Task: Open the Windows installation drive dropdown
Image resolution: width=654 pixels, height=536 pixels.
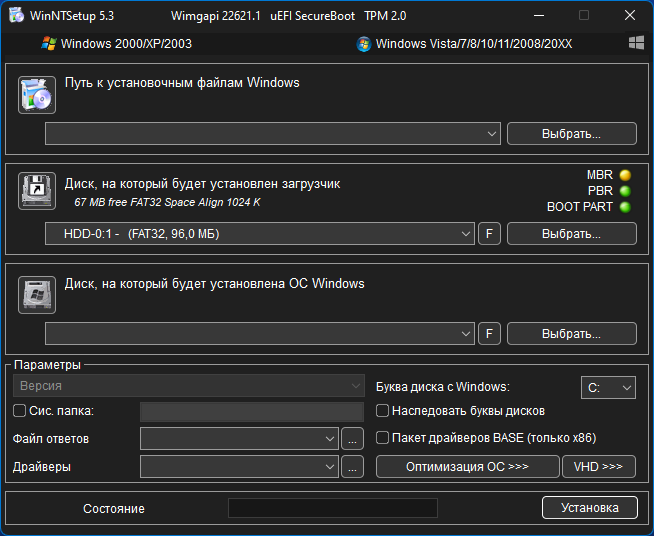Action: click(x=259, y=333)
